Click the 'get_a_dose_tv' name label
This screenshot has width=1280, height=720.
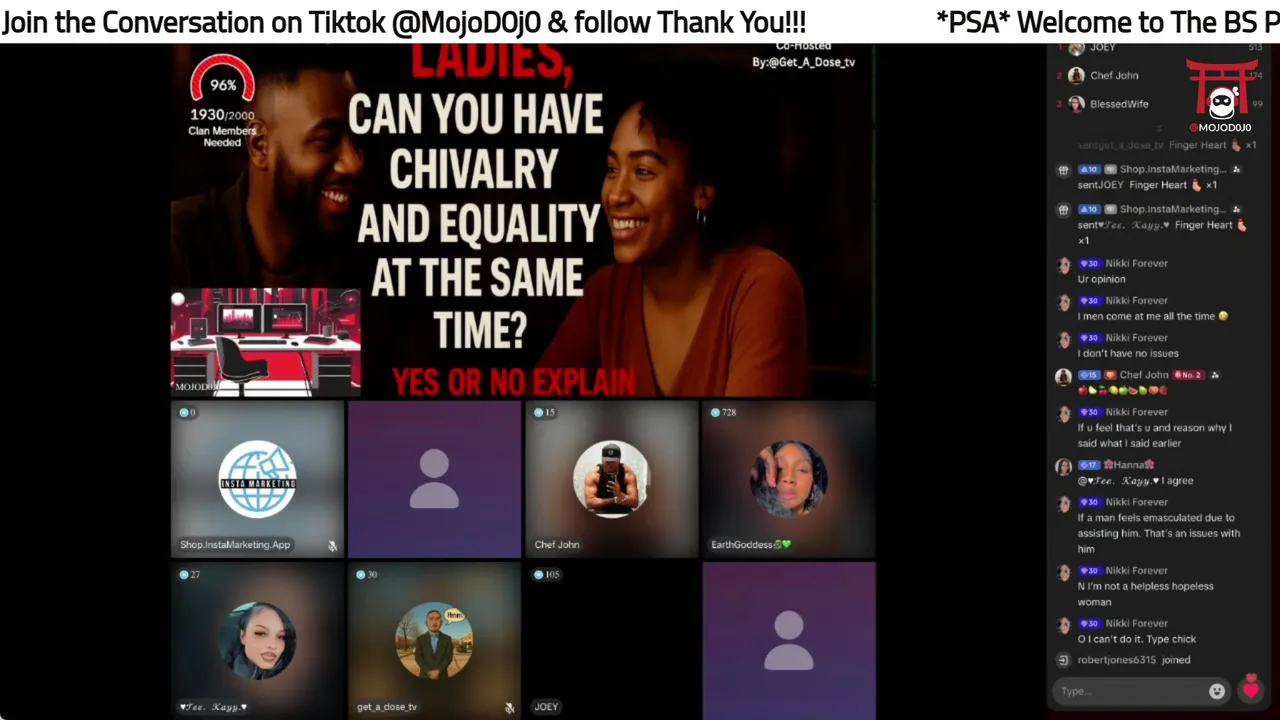point(387,707)
